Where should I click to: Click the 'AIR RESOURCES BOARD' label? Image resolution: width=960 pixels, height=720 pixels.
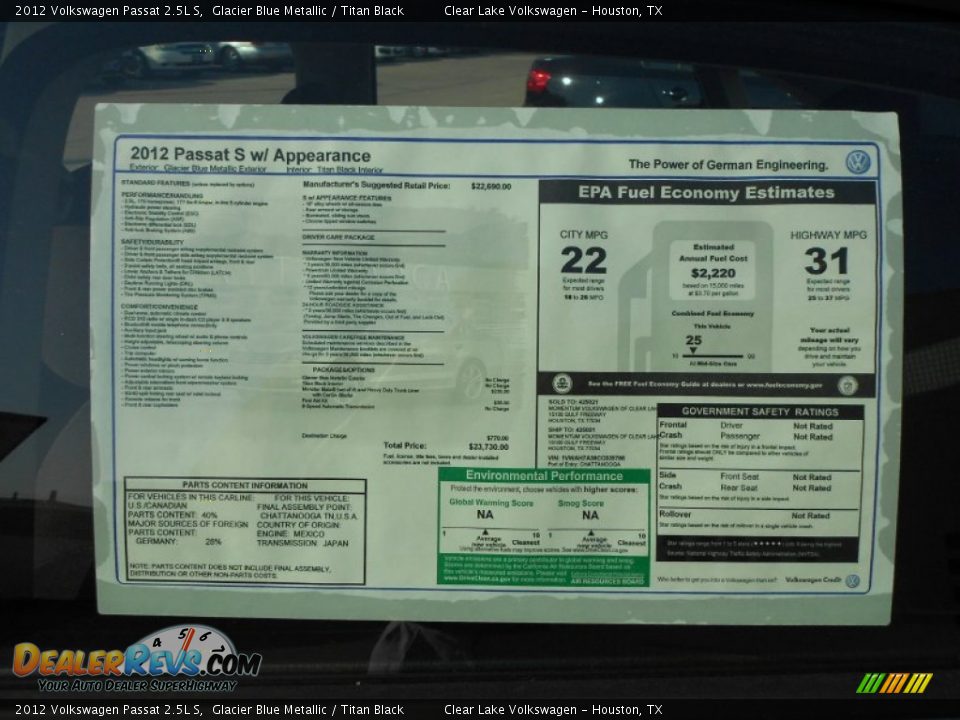tap(607, 580)
